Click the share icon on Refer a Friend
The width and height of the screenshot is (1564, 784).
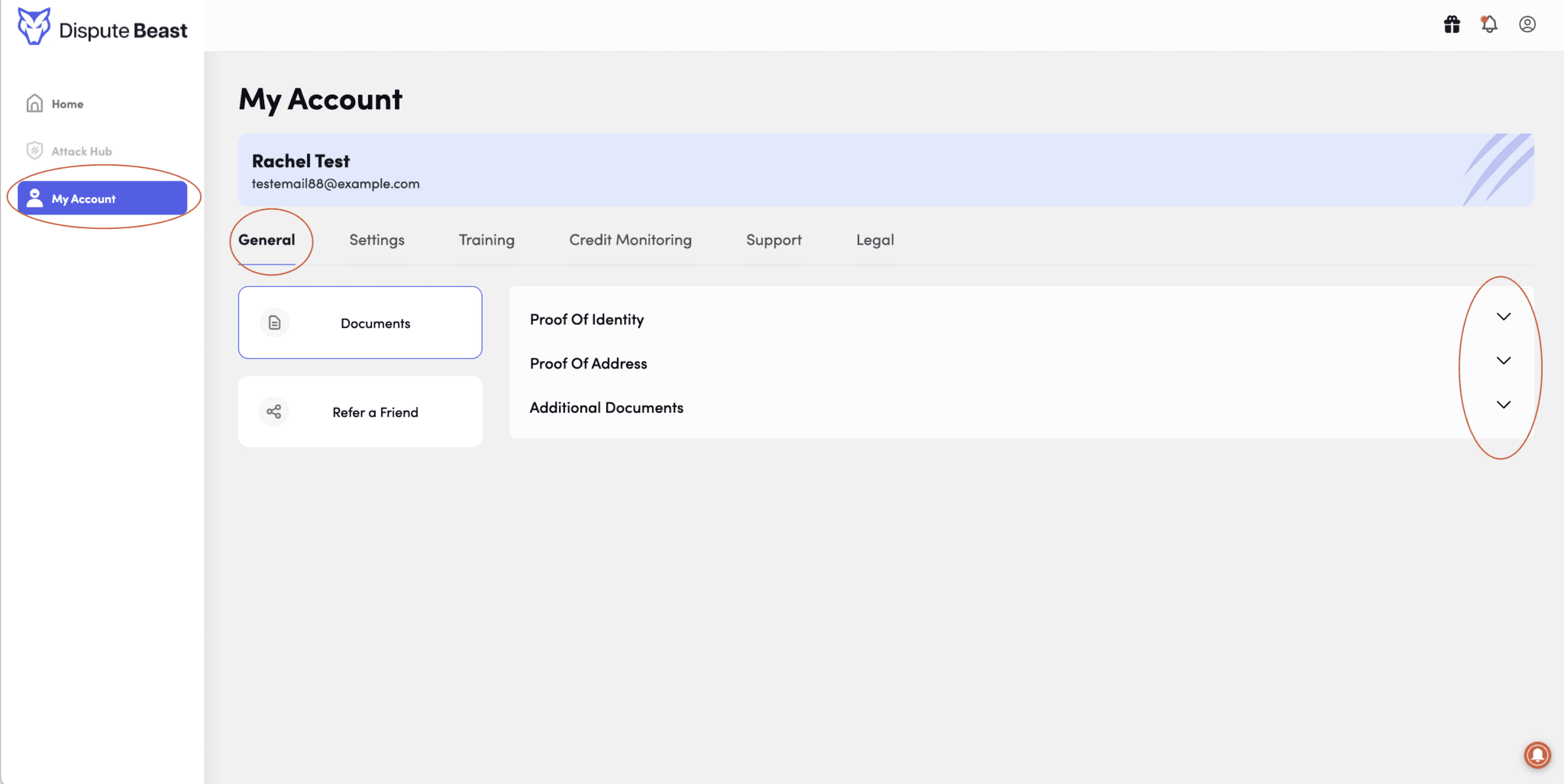click(273, 411)
